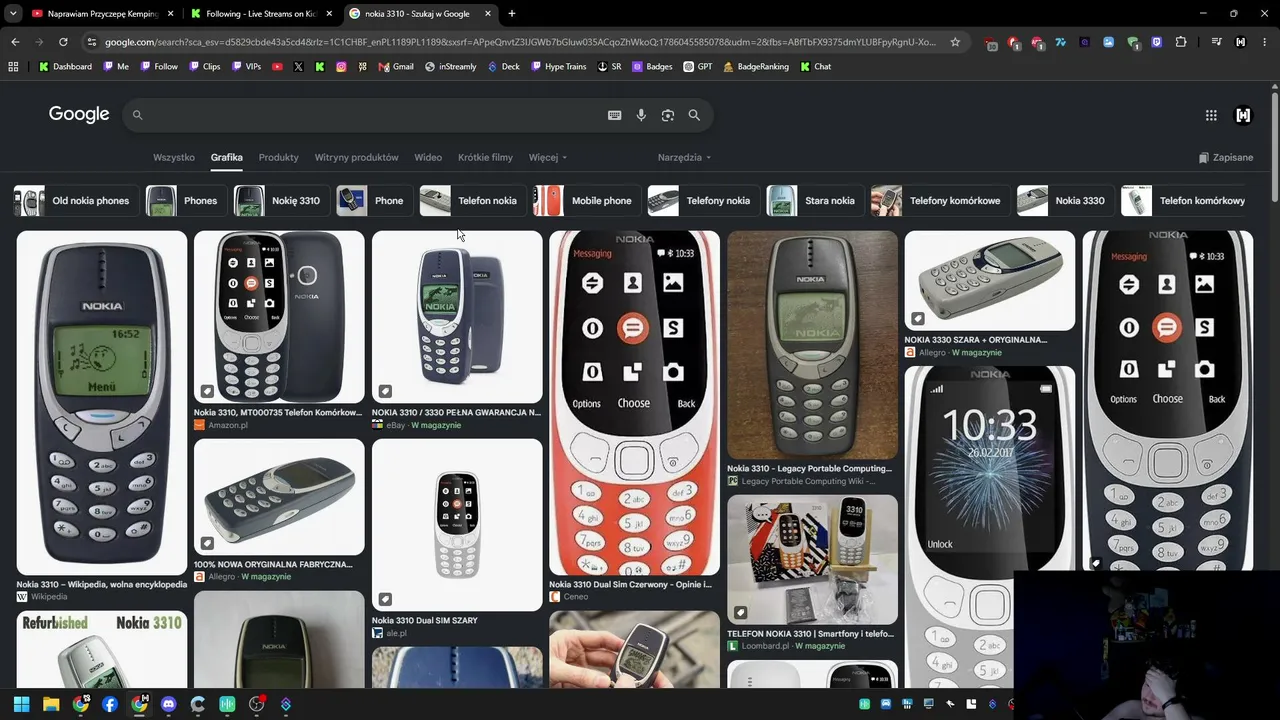The image size is (1280, 720).
Task: Open the Amazon.pl Nokia 3310 result
Action: tap(278, 412)
